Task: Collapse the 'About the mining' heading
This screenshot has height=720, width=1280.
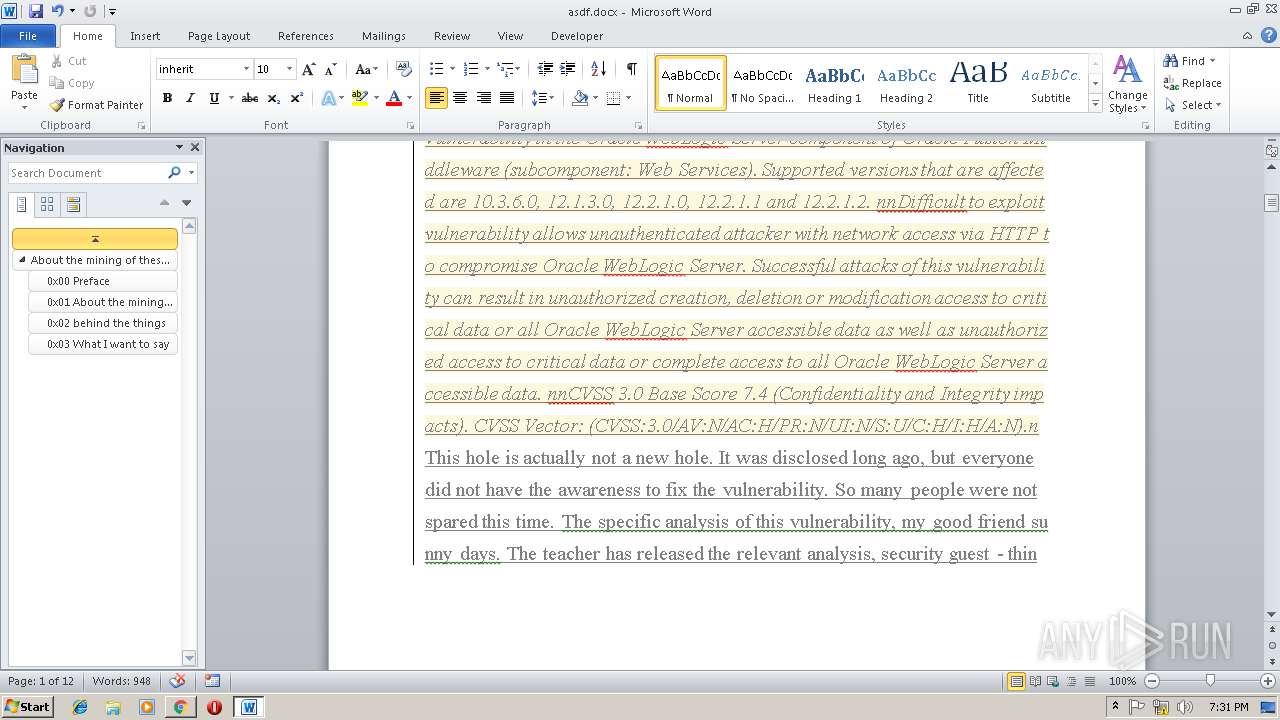Action: pyautogui.click(x=23, y=260)
